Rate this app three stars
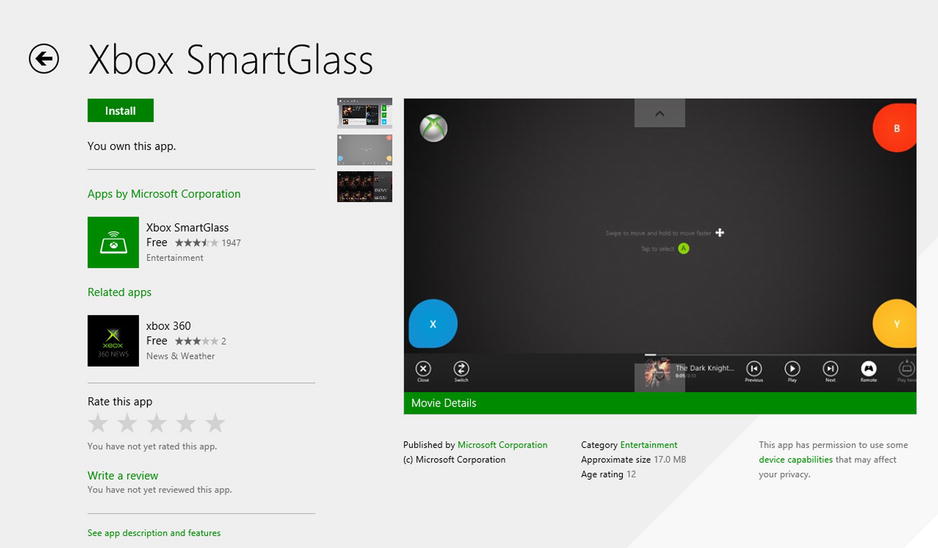 click(156, 423)
